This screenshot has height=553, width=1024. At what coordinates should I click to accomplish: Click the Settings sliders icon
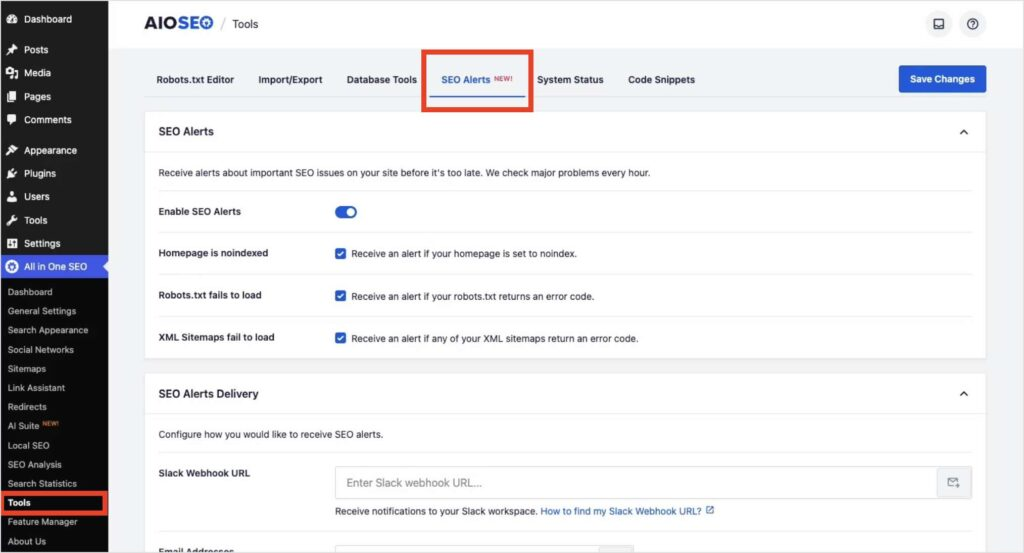pos(12,243)
